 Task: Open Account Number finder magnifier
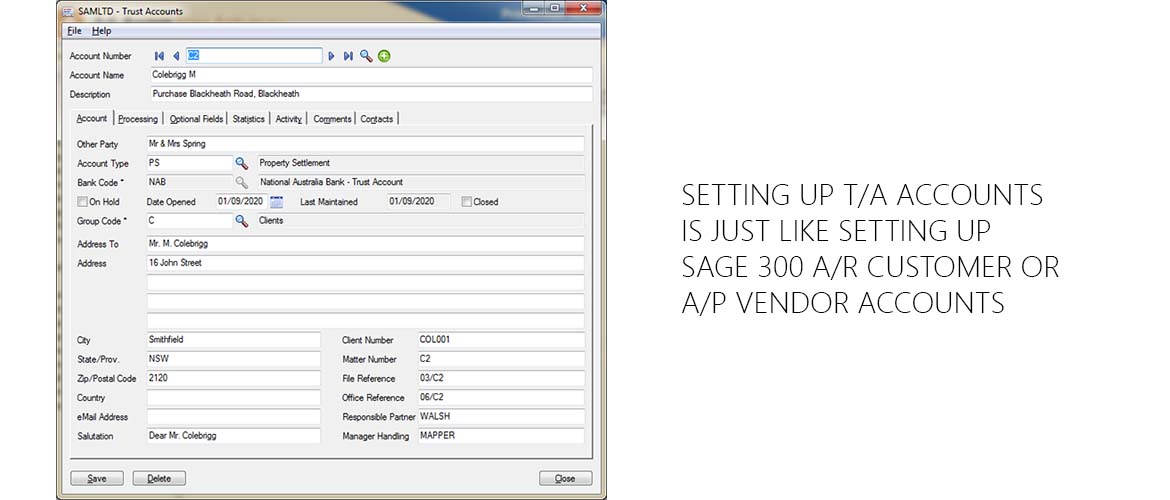coord(366,56)
